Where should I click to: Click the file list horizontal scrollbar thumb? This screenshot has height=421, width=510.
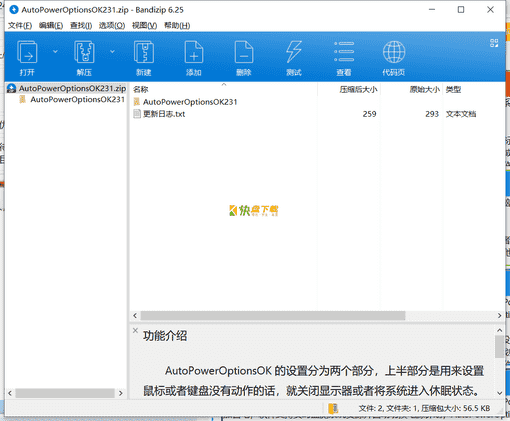273,315
